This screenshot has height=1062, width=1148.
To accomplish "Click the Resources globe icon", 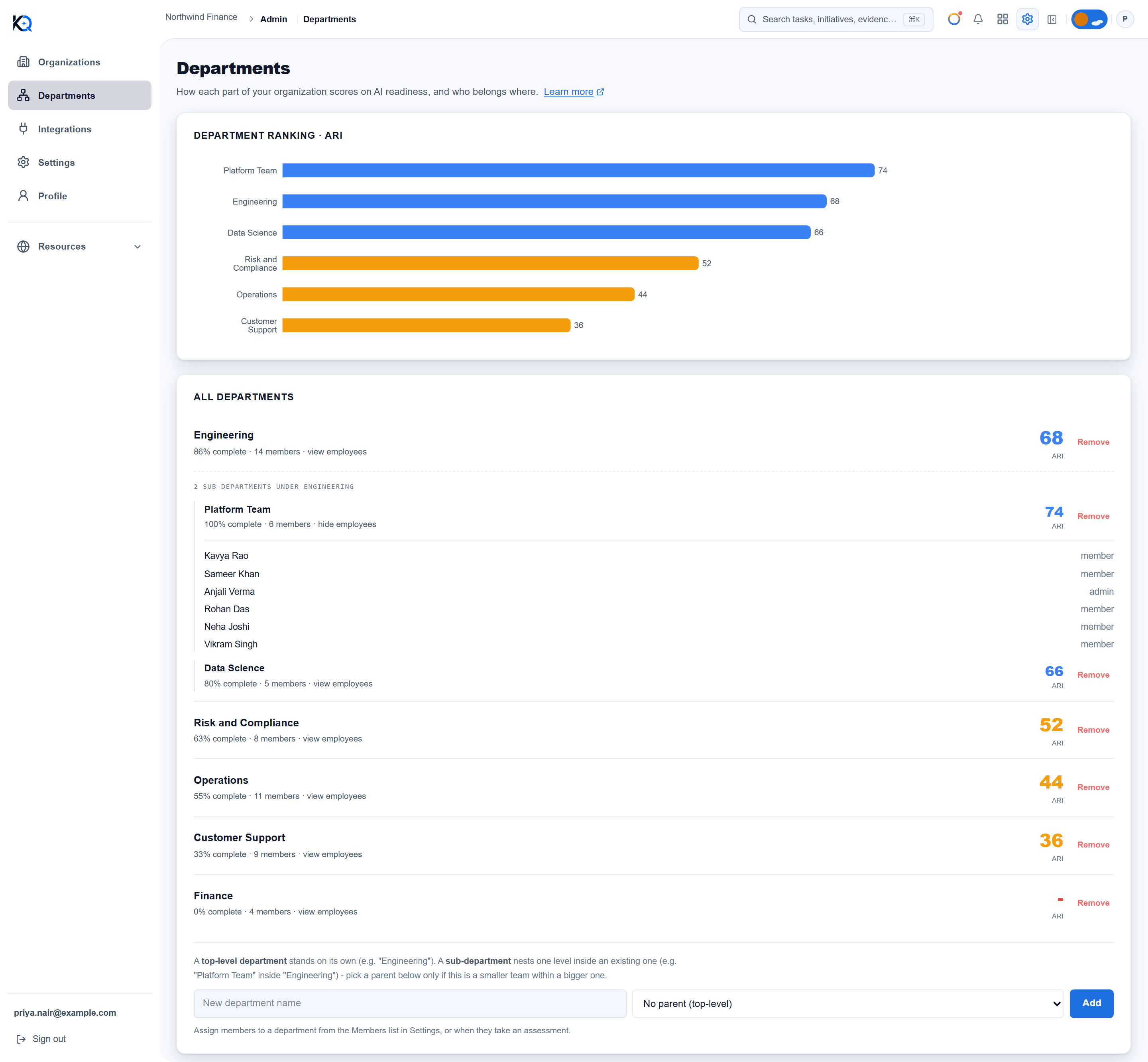I will tap(24, 246).
